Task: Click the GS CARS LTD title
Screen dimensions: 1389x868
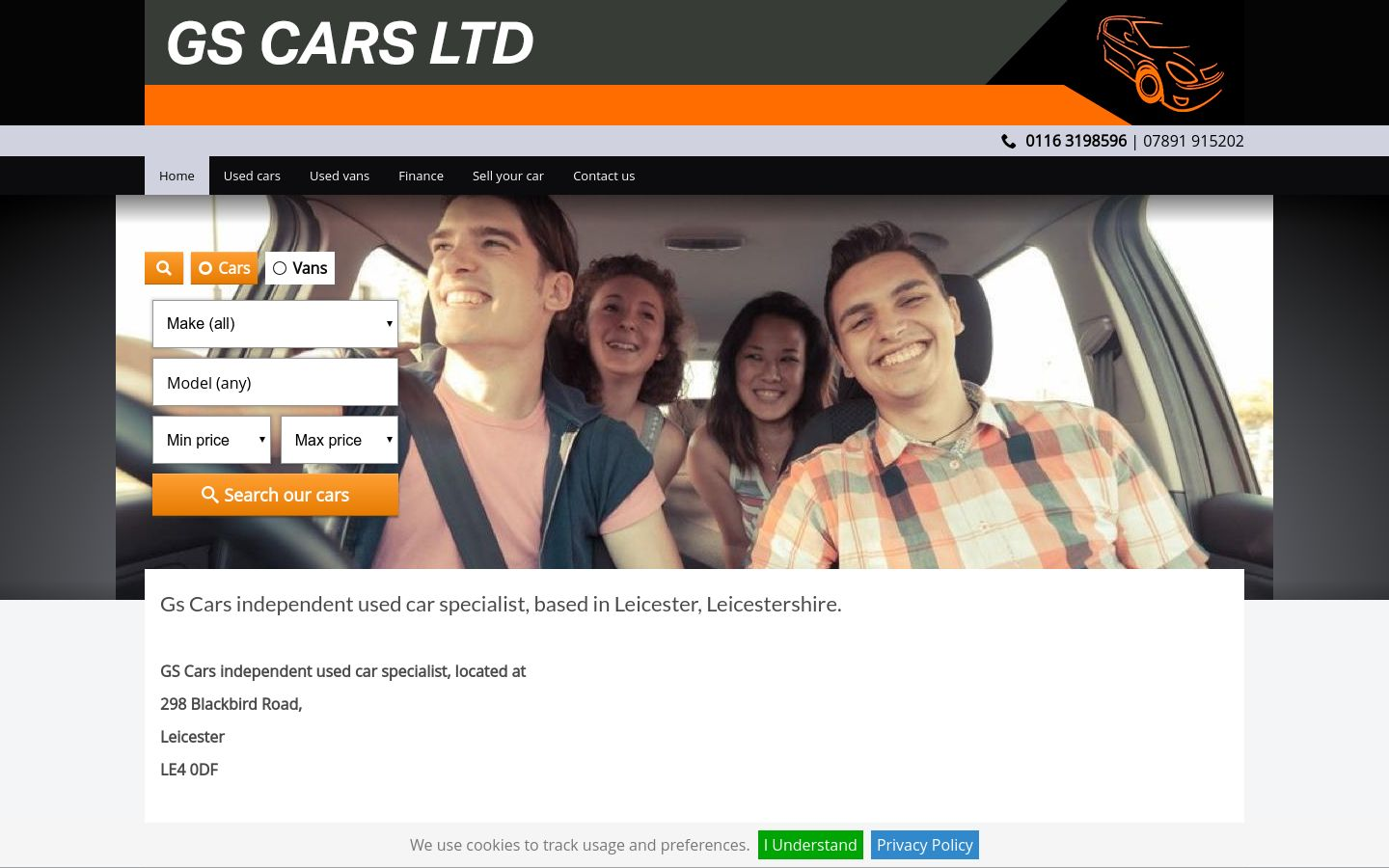Action: point(350,43)
